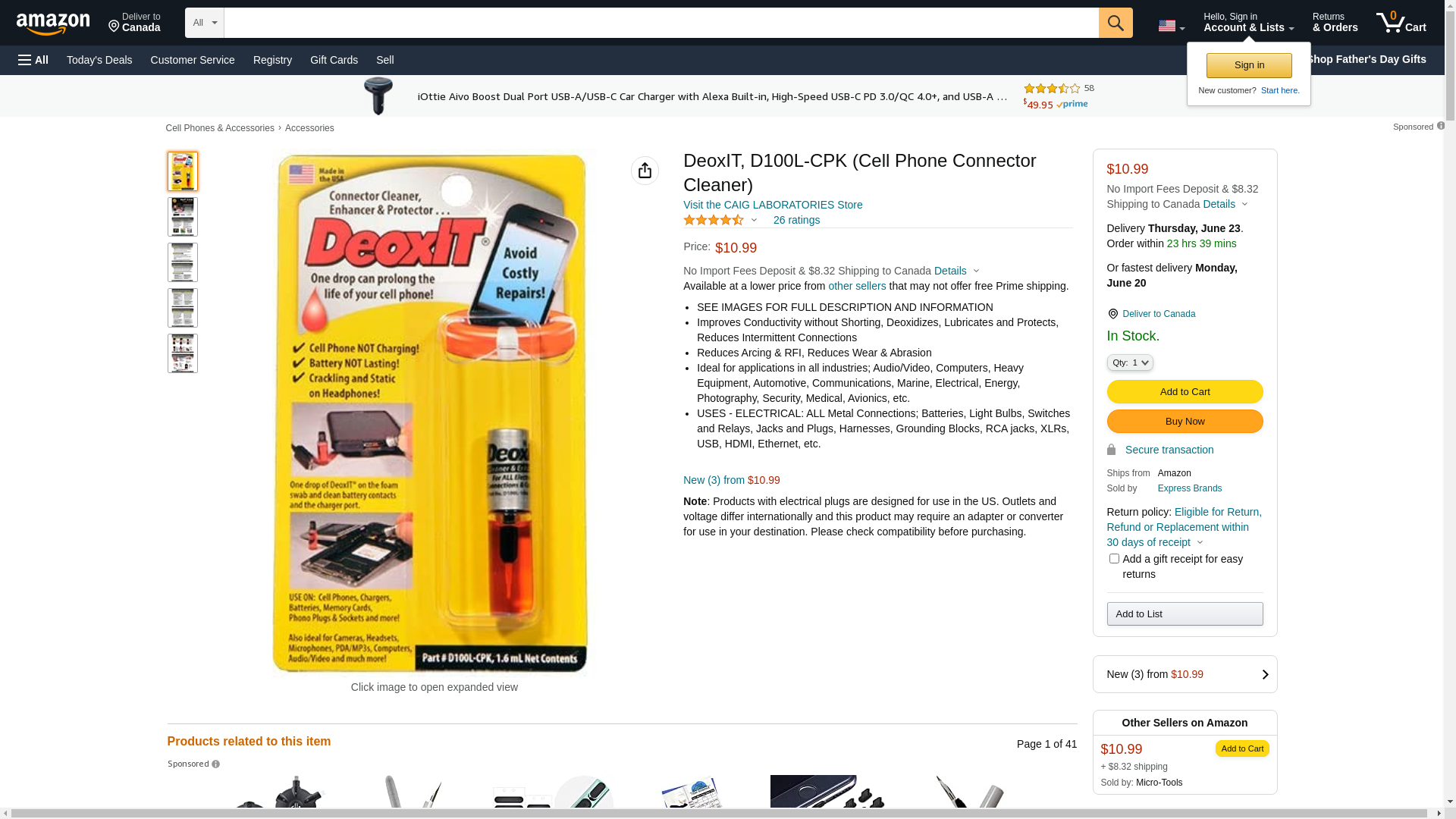Click the search magnifier button

pos(1116,23)
